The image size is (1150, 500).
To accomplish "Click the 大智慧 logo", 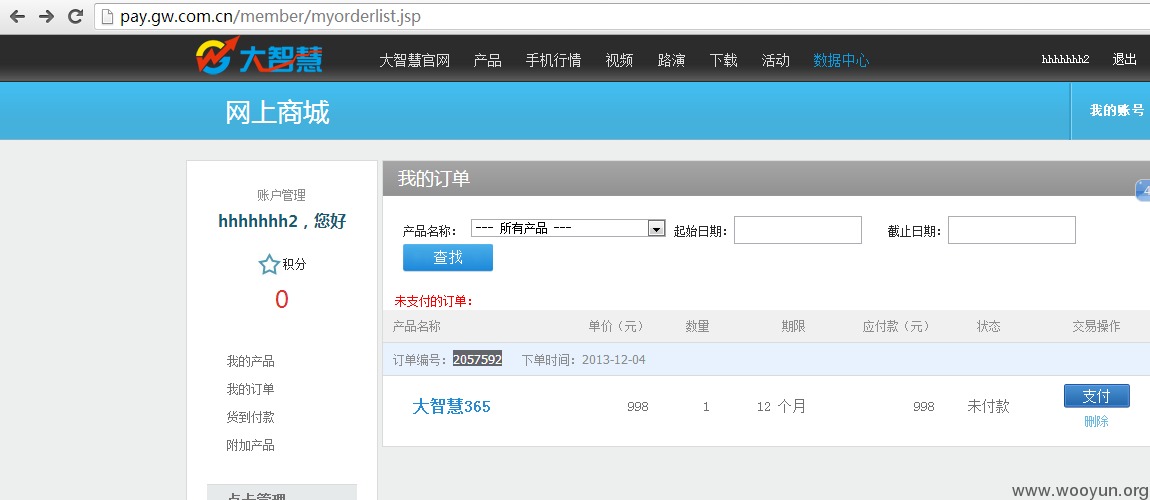I will point(259,56).
